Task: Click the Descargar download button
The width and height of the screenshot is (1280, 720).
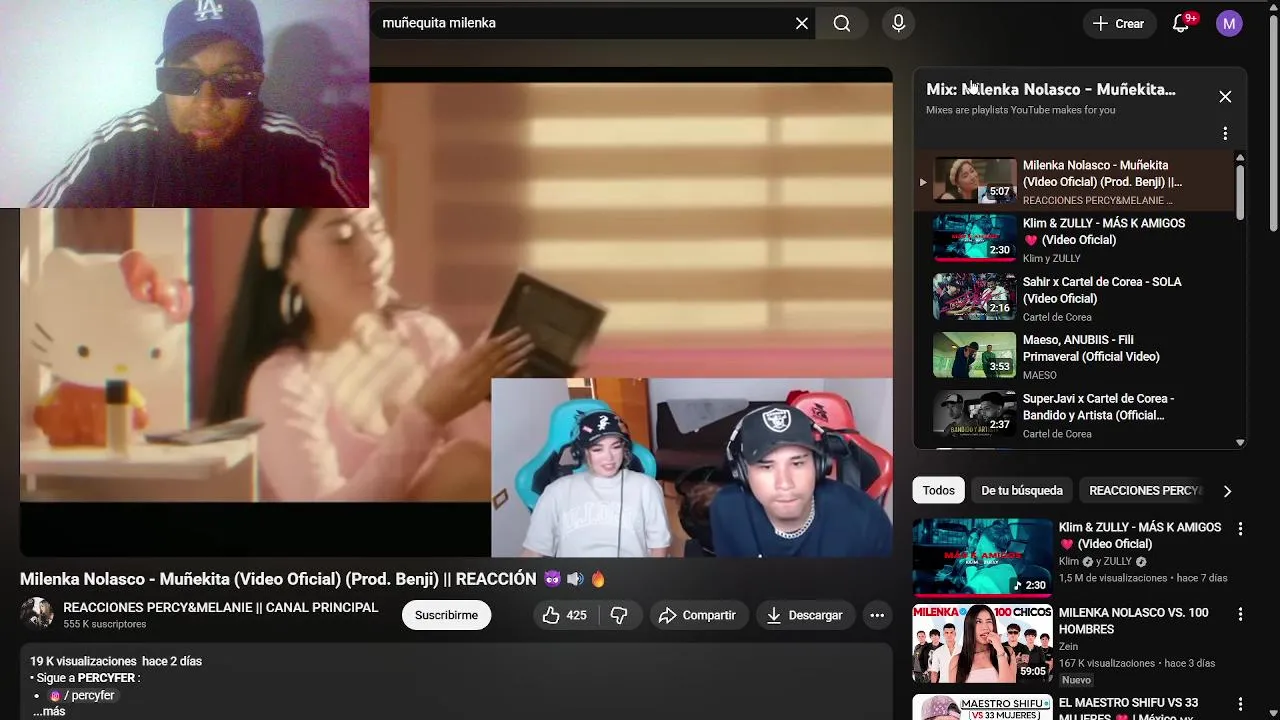Action: 804,615
